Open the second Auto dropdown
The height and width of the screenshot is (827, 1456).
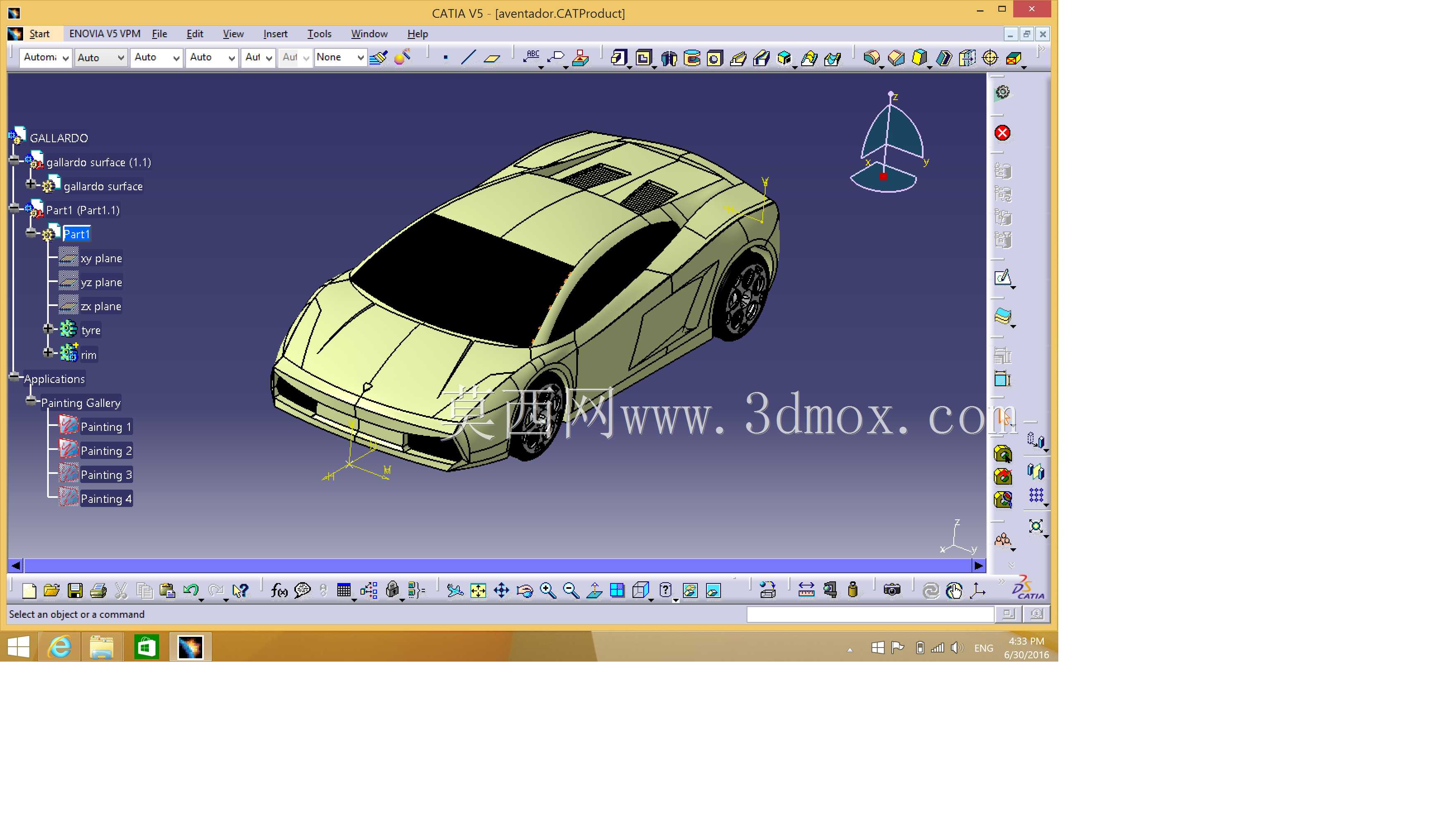(x=156, y=57)
